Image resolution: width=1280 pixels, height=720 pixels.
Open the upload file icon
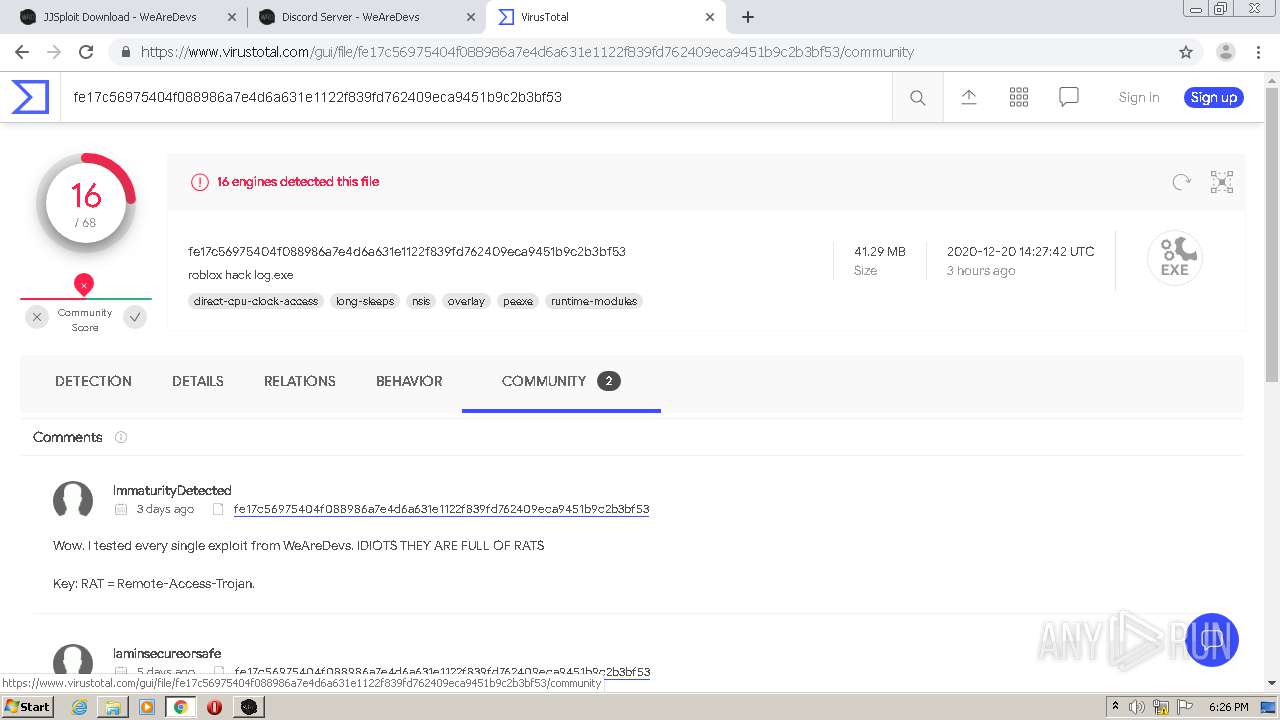tap(968, 97)
